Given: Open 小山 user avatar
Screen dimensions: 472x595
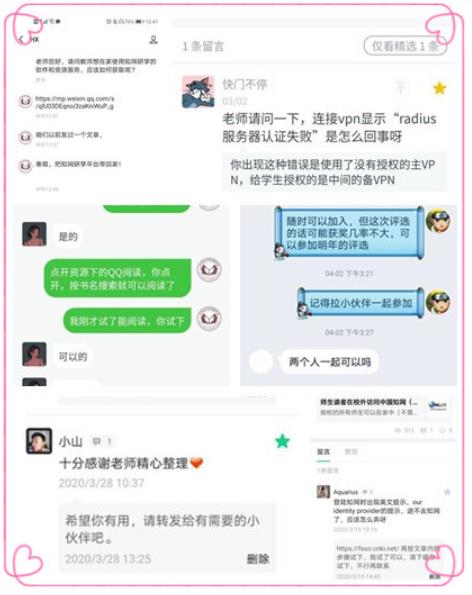Looking at the screenshot, I should 39,441.
